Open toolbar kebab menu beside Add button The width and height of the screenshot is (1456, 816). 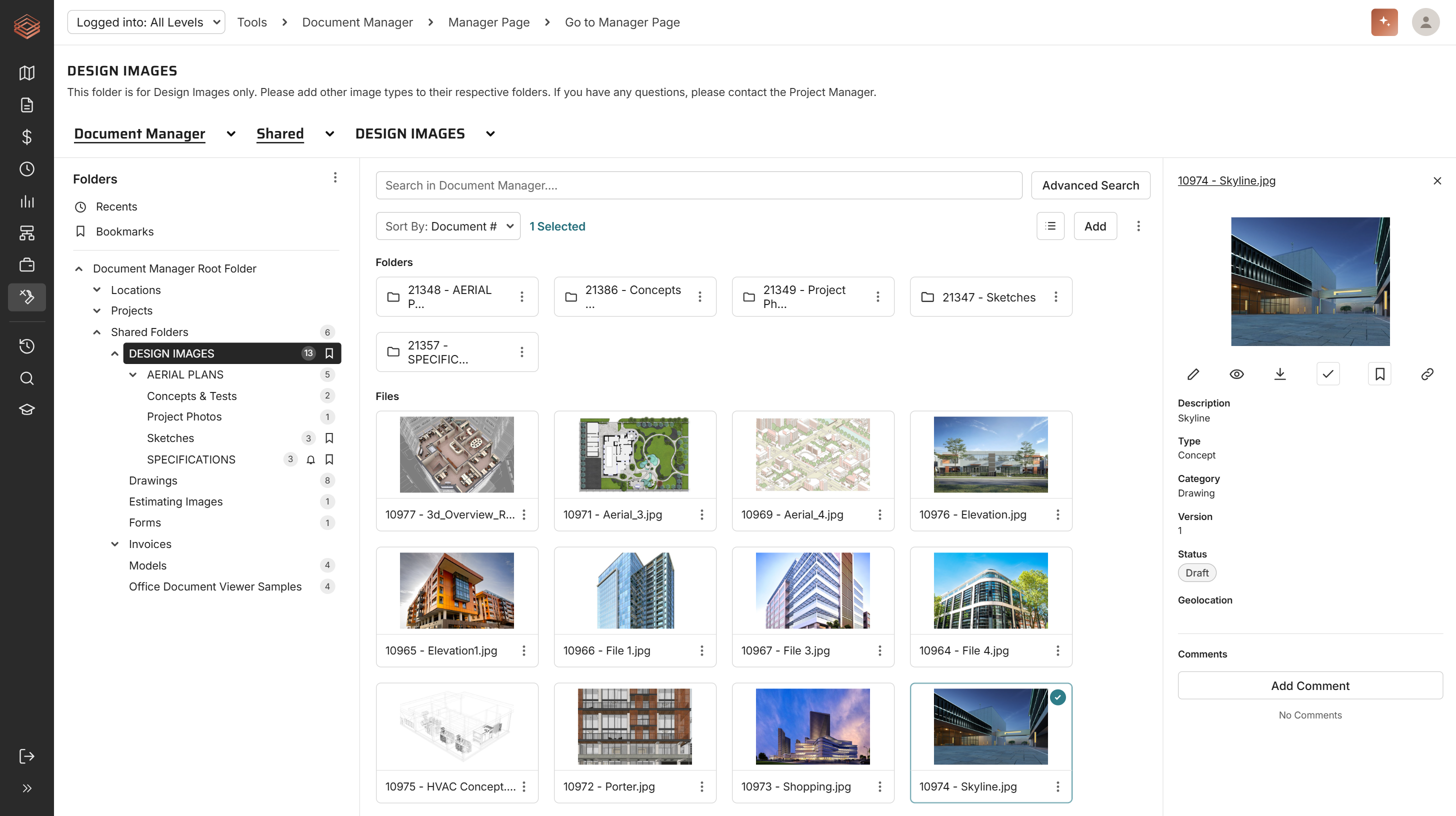pyautogui.click(x=1138, y=226)
